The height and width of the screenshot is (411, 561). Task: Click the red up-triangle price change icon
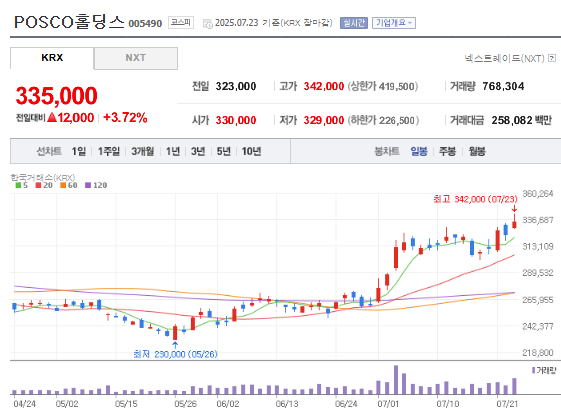tap(52, 117)
